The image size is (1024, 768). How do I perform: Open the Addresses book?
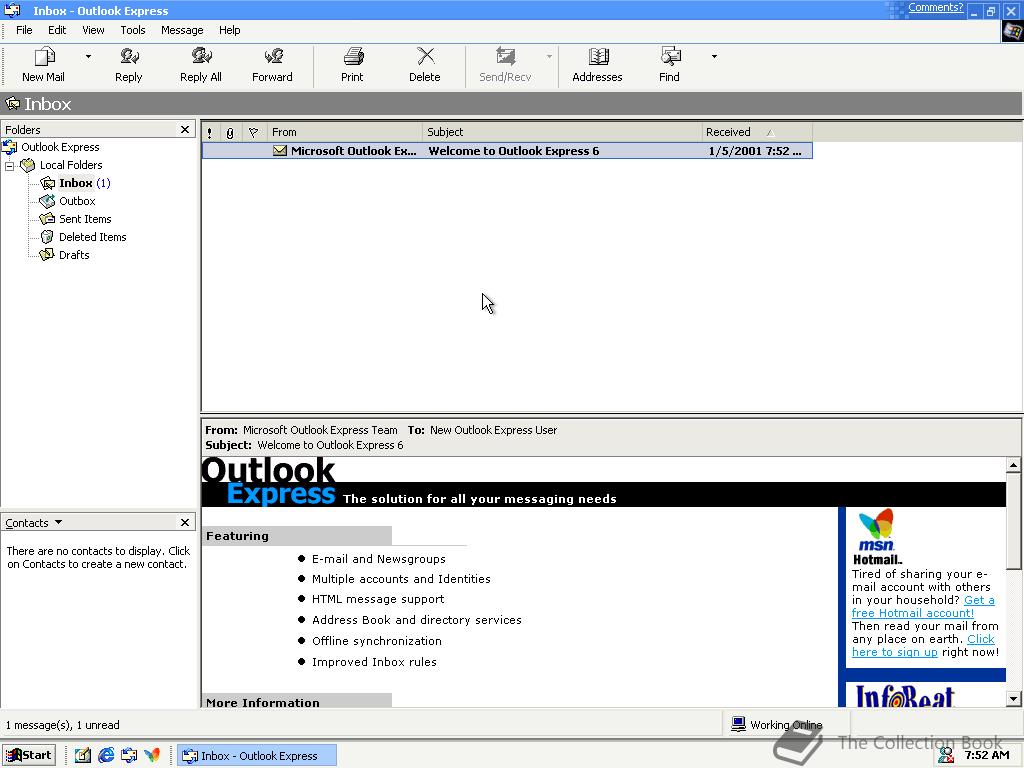(x=598, y=65)
